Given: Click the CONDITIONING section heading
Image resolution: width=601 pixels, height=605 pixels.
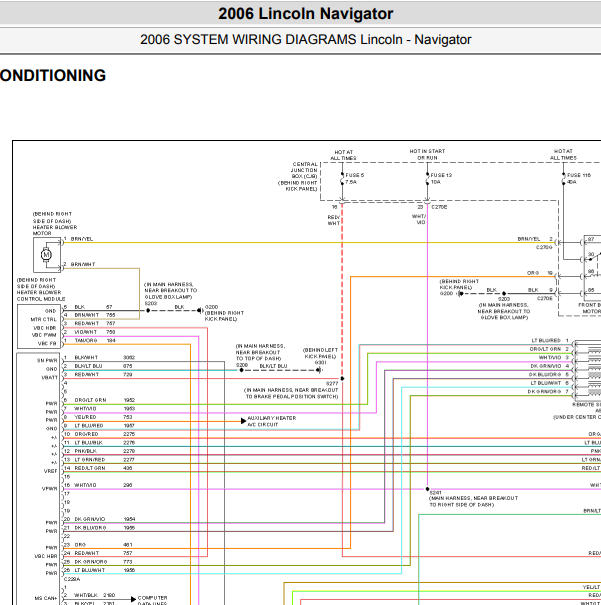Looking at the screenshot, I should pyautogui.click(x=53, y=75).
